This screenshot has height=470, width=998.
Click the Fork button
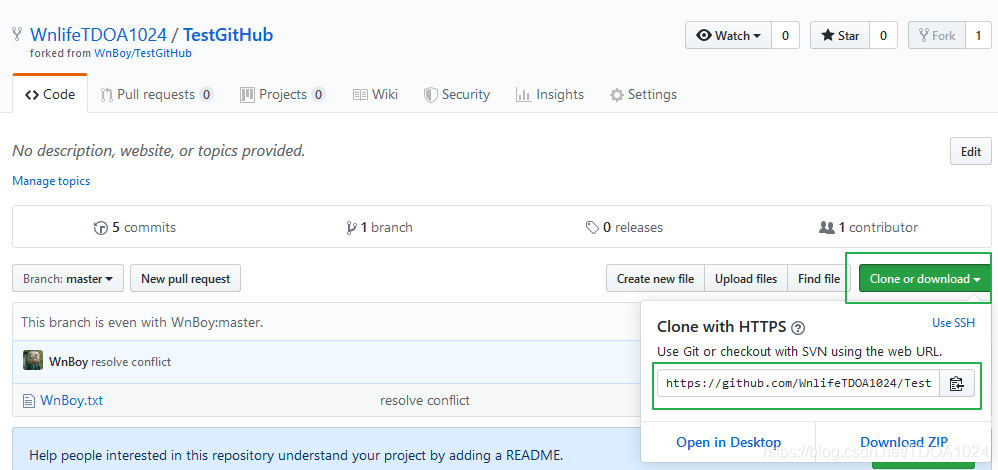(937, 36)
